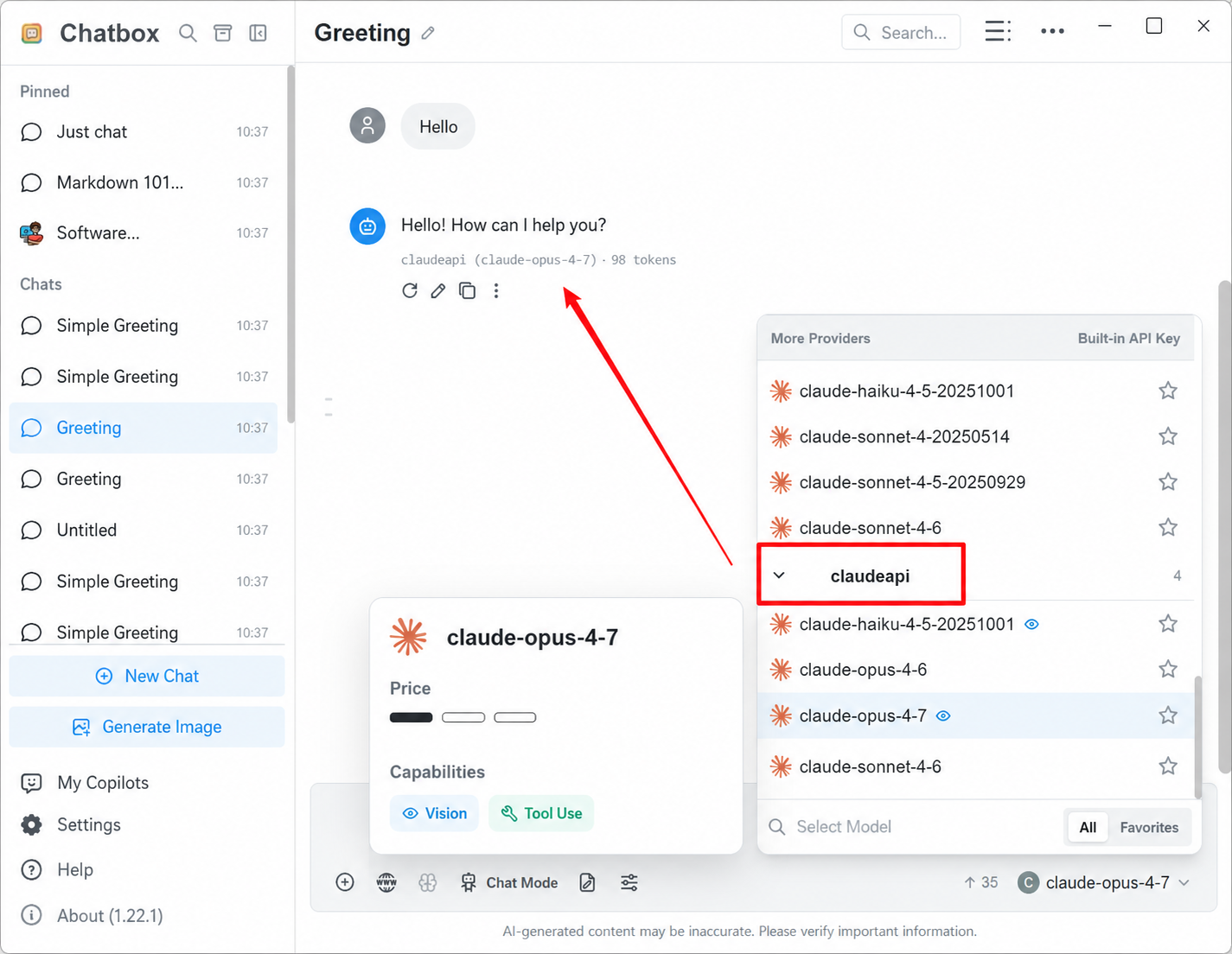Click the conversation area scrollbar
This screenshot has height=954, width=1232.
tap(1224, 527)
